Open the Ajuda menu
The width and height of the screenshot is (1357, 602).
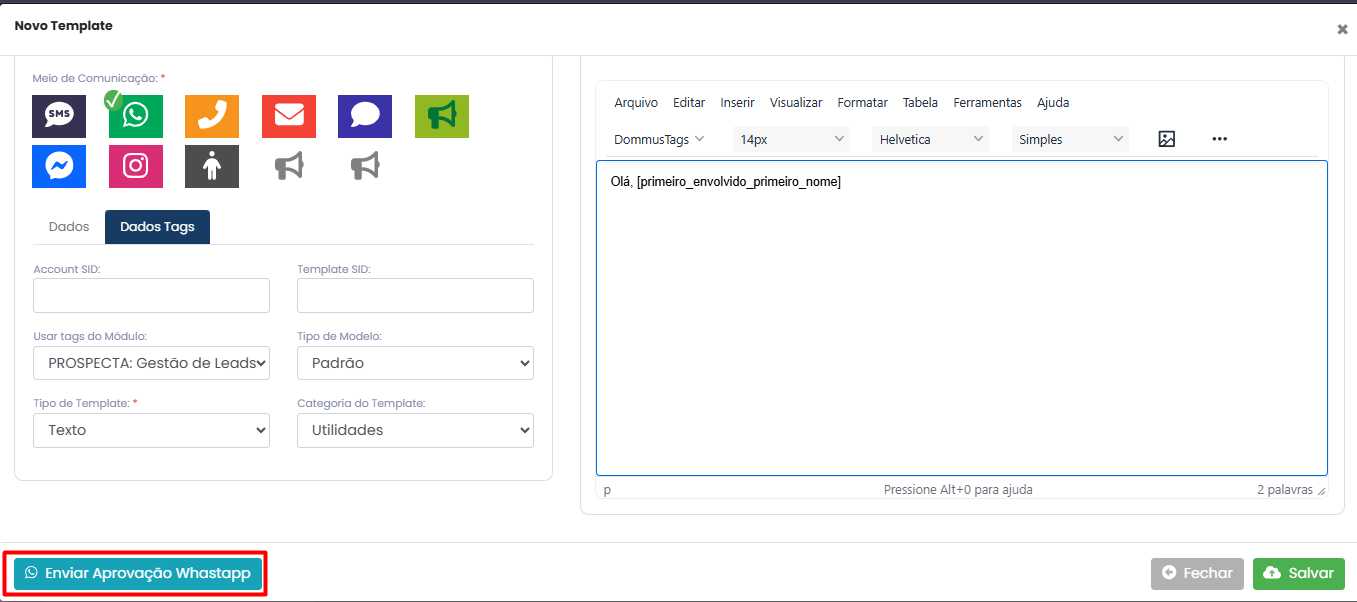(x=1053, y=102)
